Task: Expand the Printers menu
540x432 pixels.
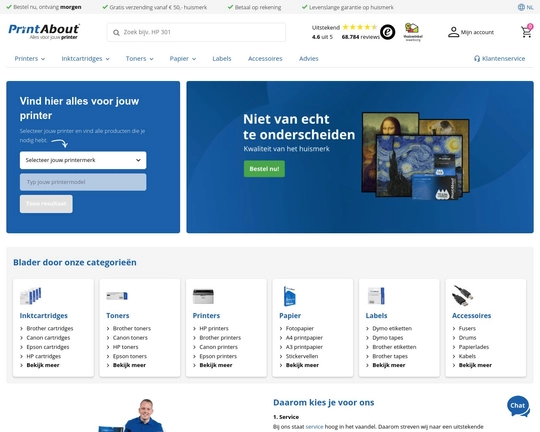Action: pos(30,59)
